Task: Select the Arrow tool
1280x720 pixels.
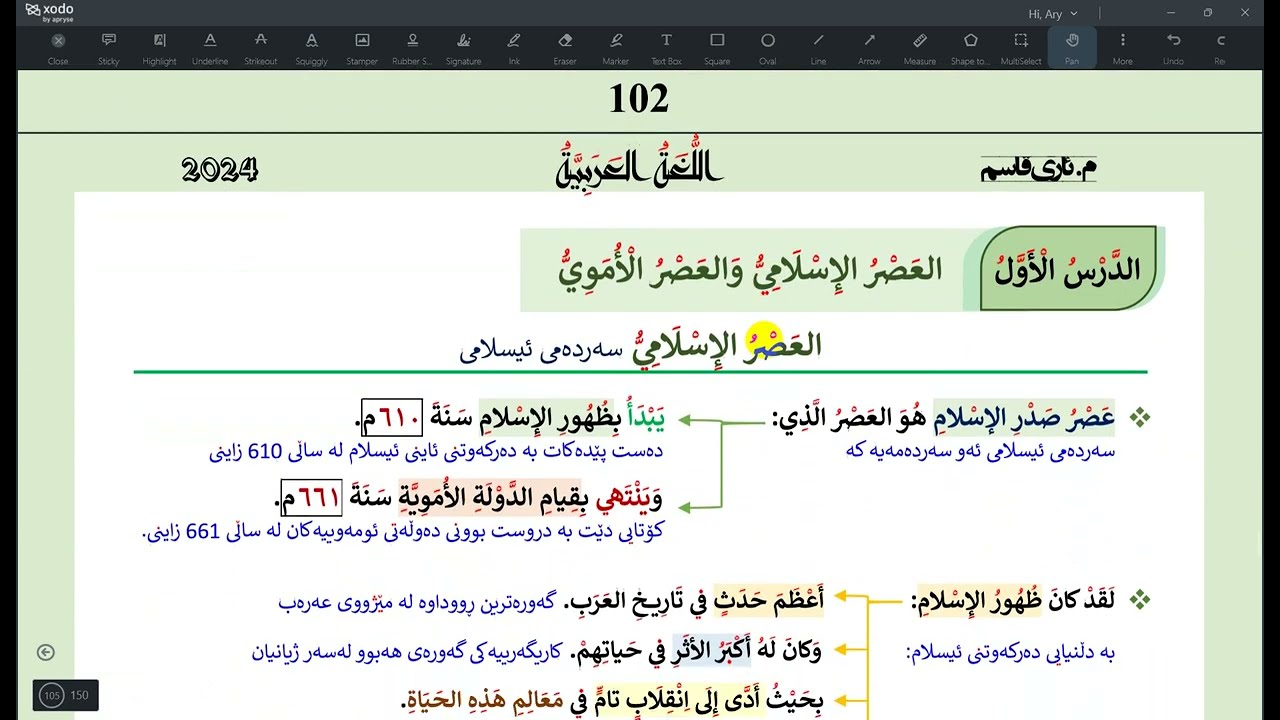Action: pyautogui.click(x=869, y=47)
